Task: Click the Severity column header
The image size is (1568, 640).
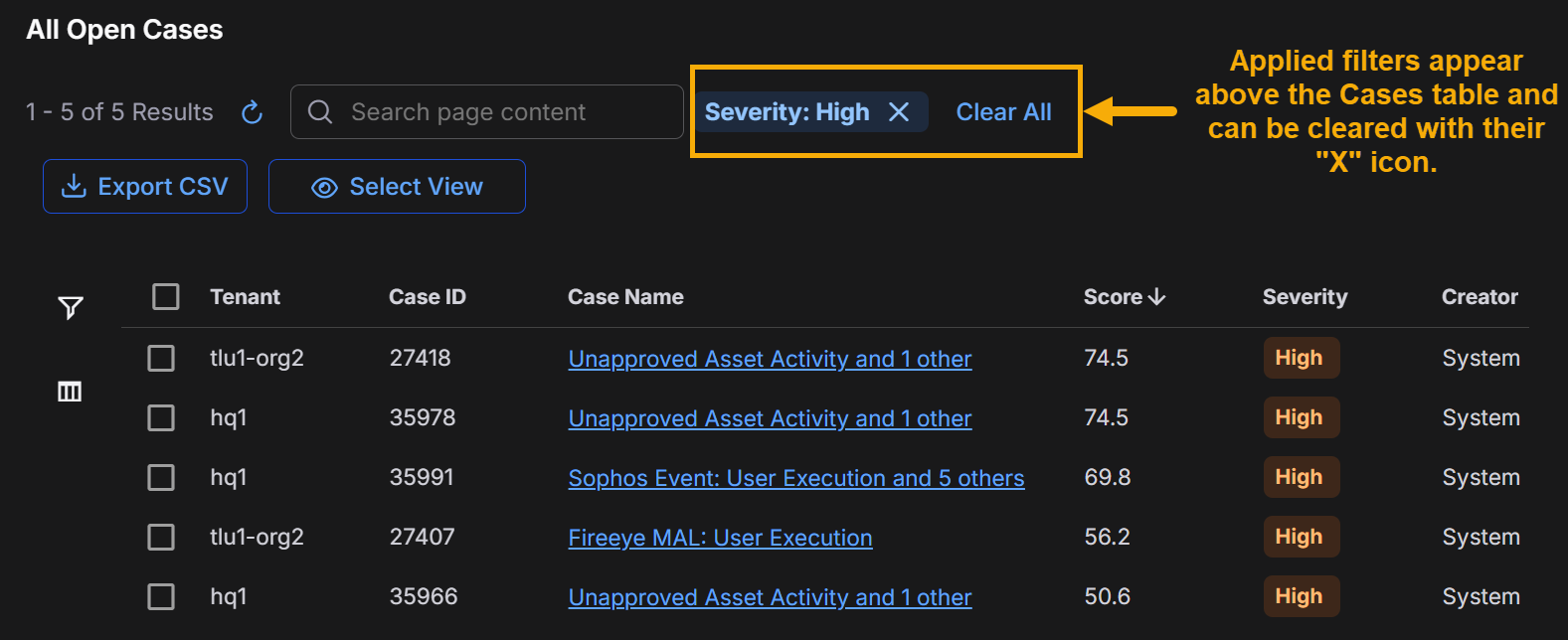Action: click(x=1305, y=297)
